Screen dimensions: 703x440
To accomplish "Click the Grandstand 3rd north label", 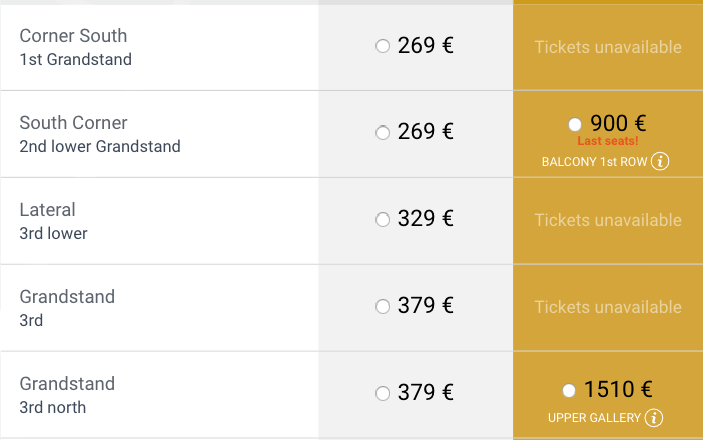I will coord(67,395).
